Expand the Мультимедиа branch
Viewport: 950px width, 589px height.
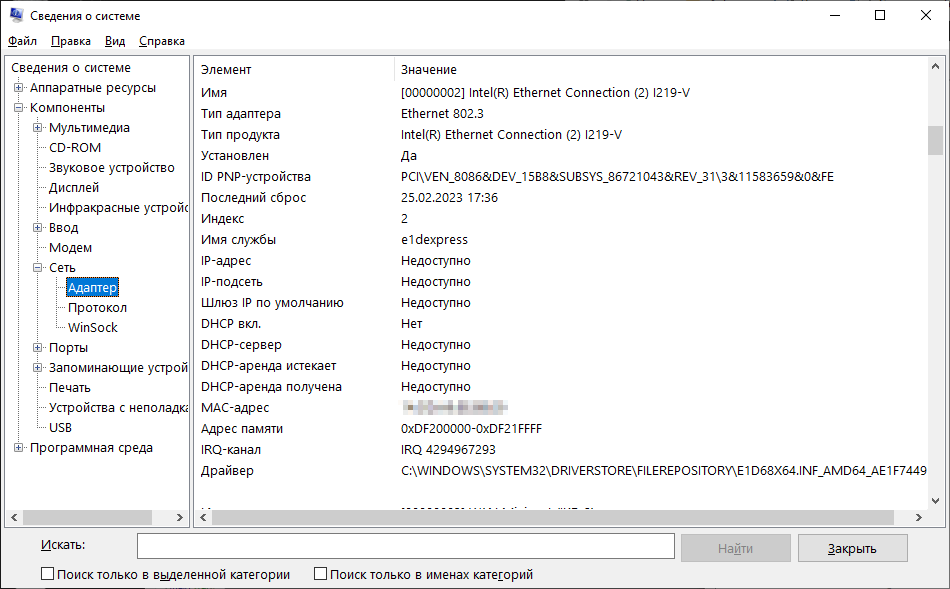coord(37,128)
